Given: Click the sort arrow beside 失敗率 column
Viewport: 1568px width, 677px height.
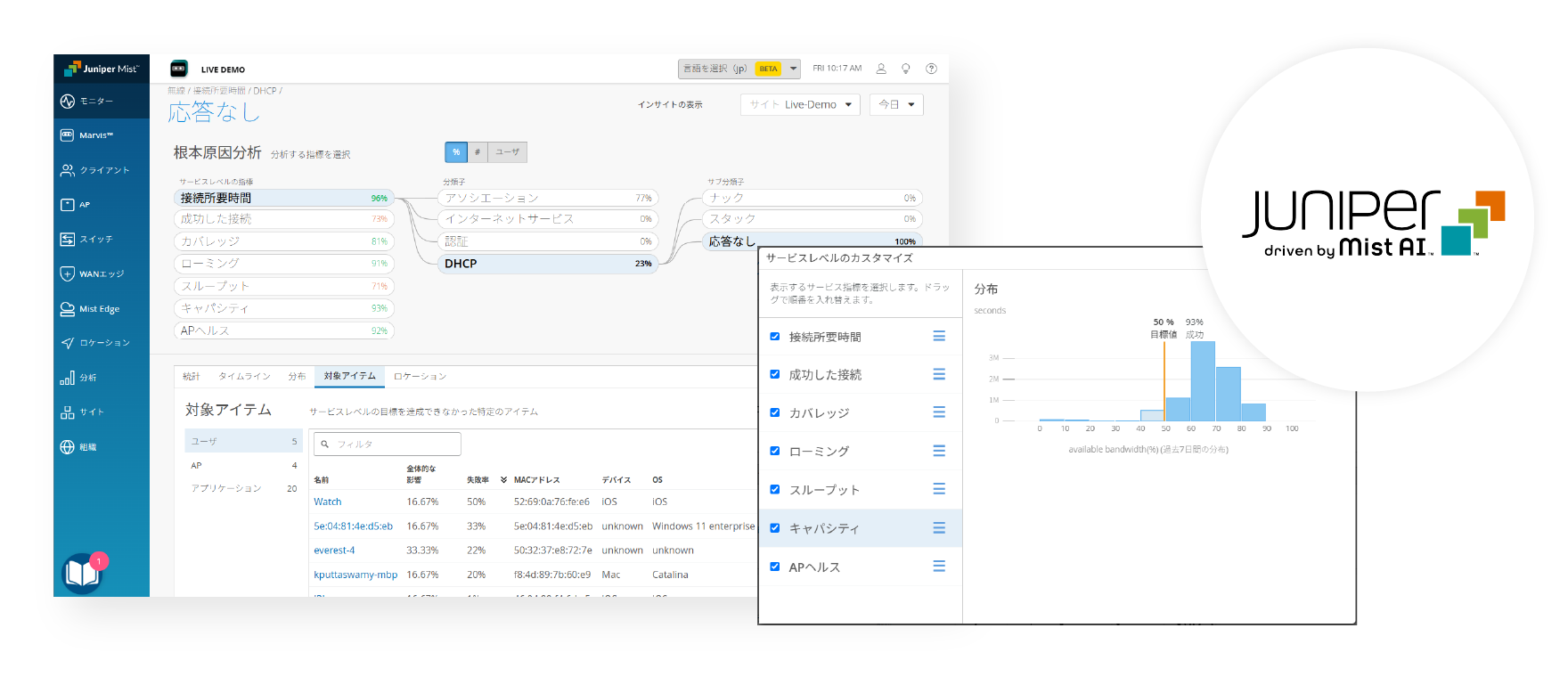Looking at the screenshot, I should pos(503,480).
